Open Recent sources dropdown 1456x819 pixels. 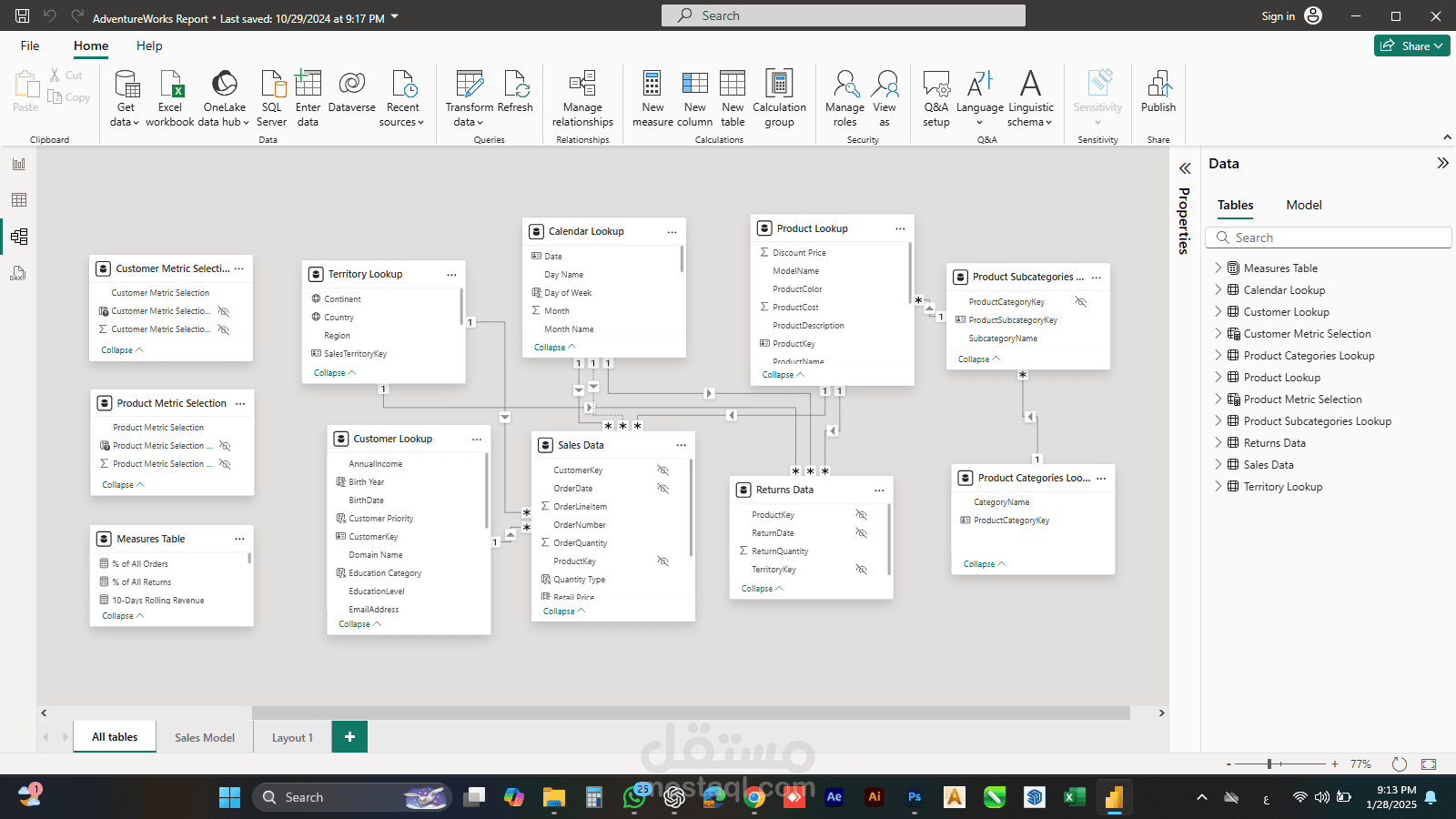[x=402, y=98]
